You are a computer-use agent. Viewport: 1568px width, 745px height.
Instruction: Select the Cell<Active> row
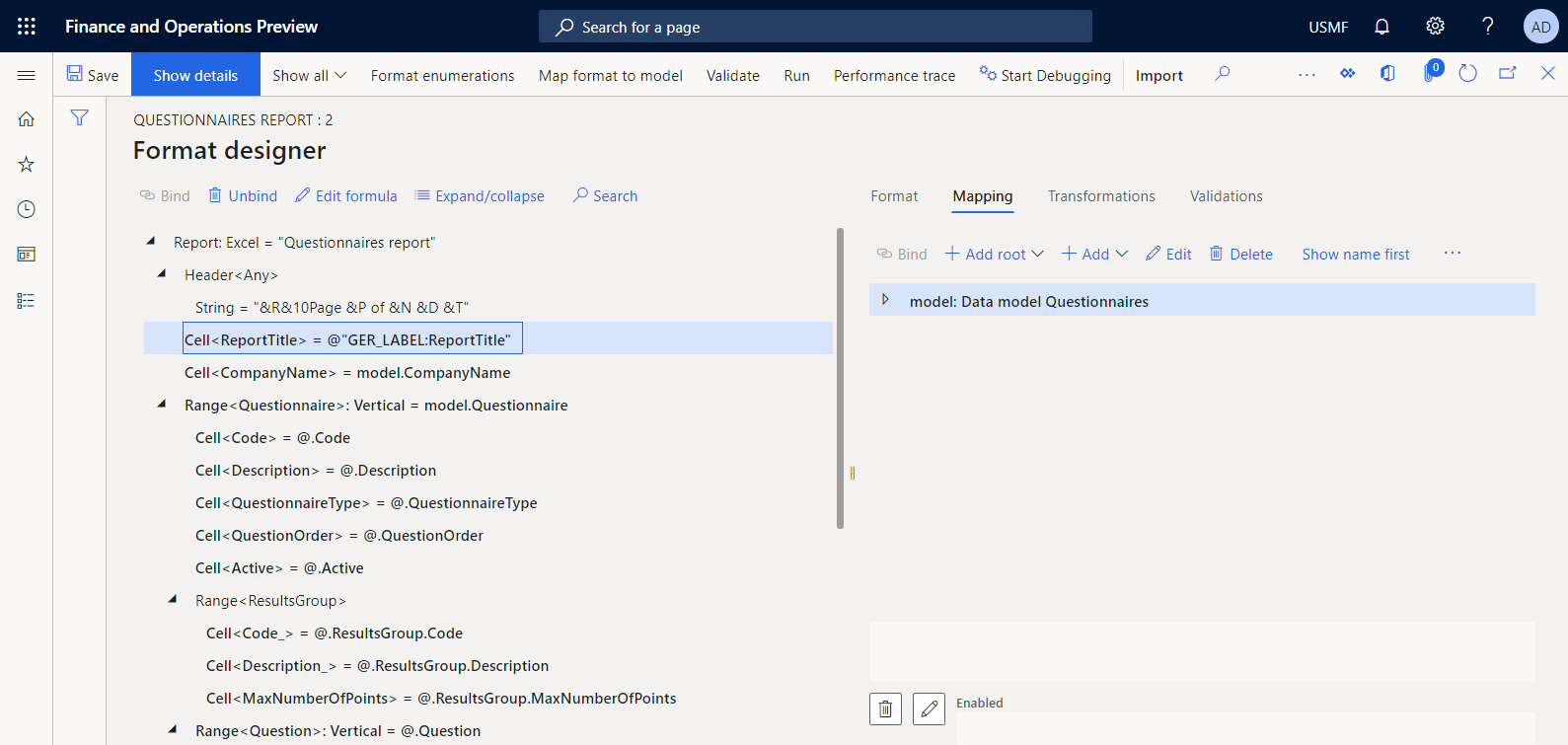pyautogui.click(x=488, y=567)
